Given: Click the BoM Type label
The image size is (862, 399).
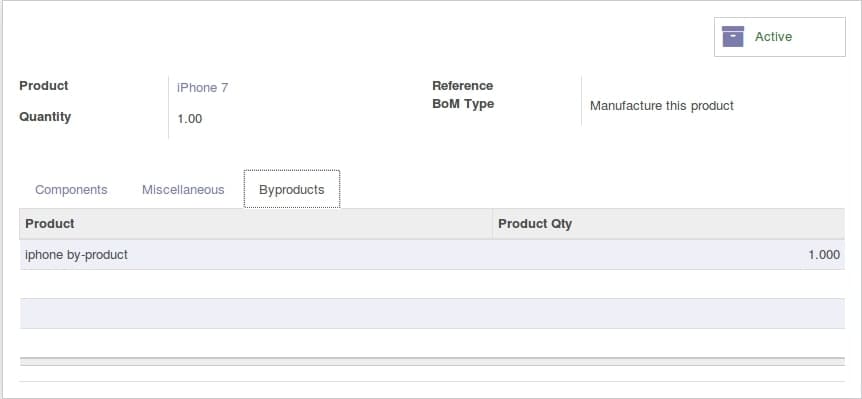Looking at the screenshot, I should 463,104.
